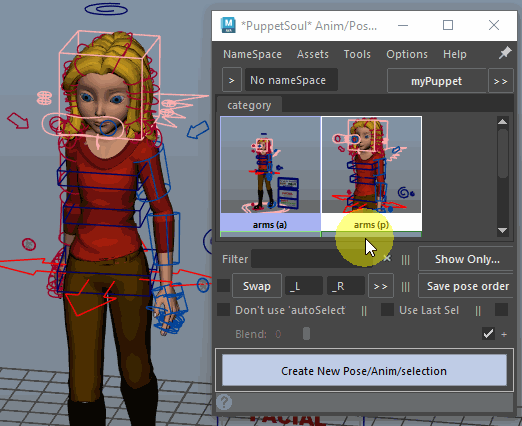Select the arms (p) pose thumbnail
This screenshot has width=522, height=426.
coord(371,165)
